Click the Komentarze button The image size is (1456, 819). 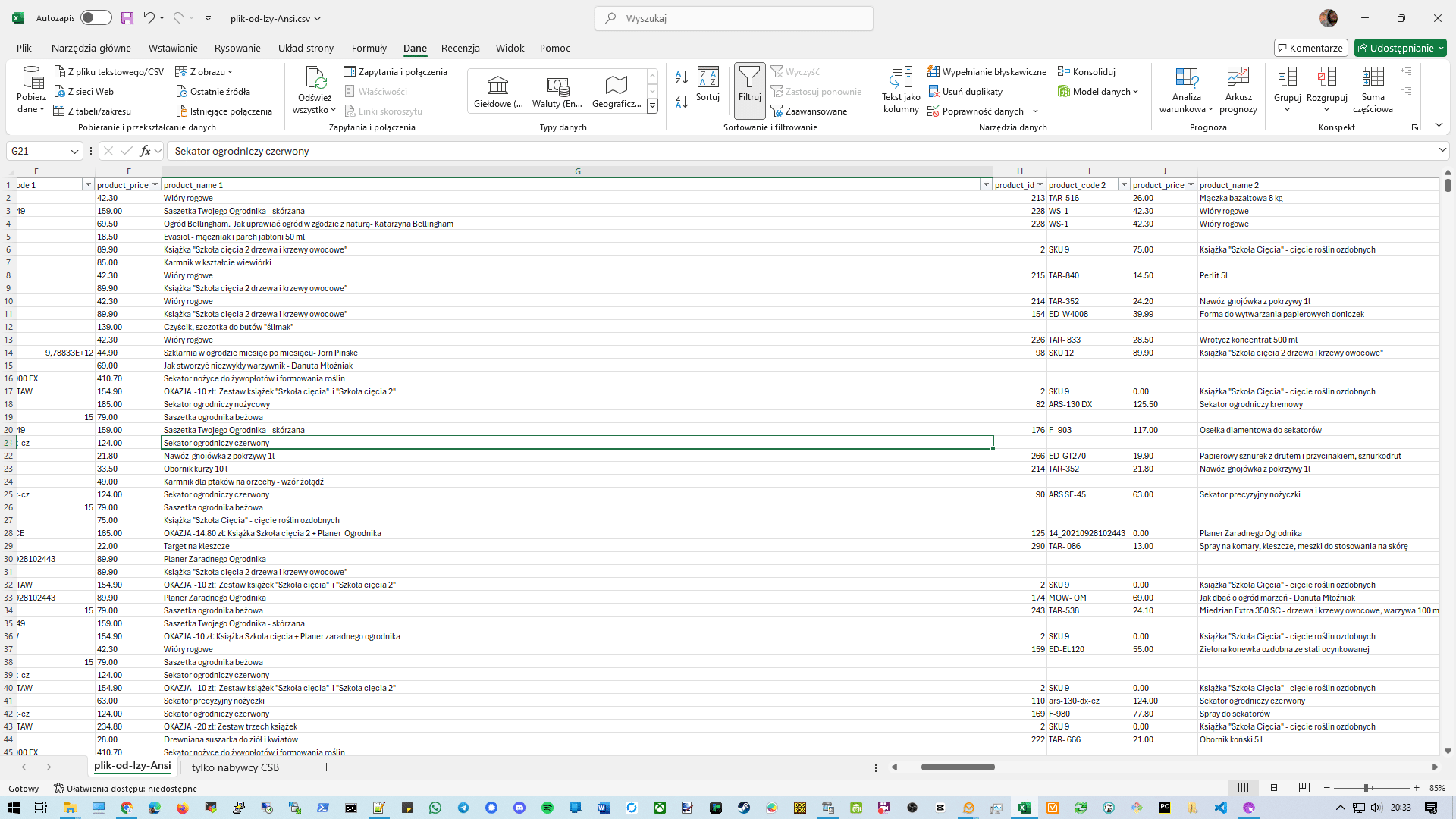[x=1310, y=48]
